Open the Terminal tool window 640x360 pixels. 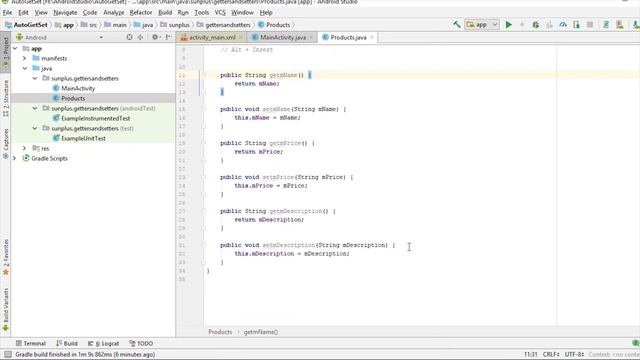pos(31,344)
